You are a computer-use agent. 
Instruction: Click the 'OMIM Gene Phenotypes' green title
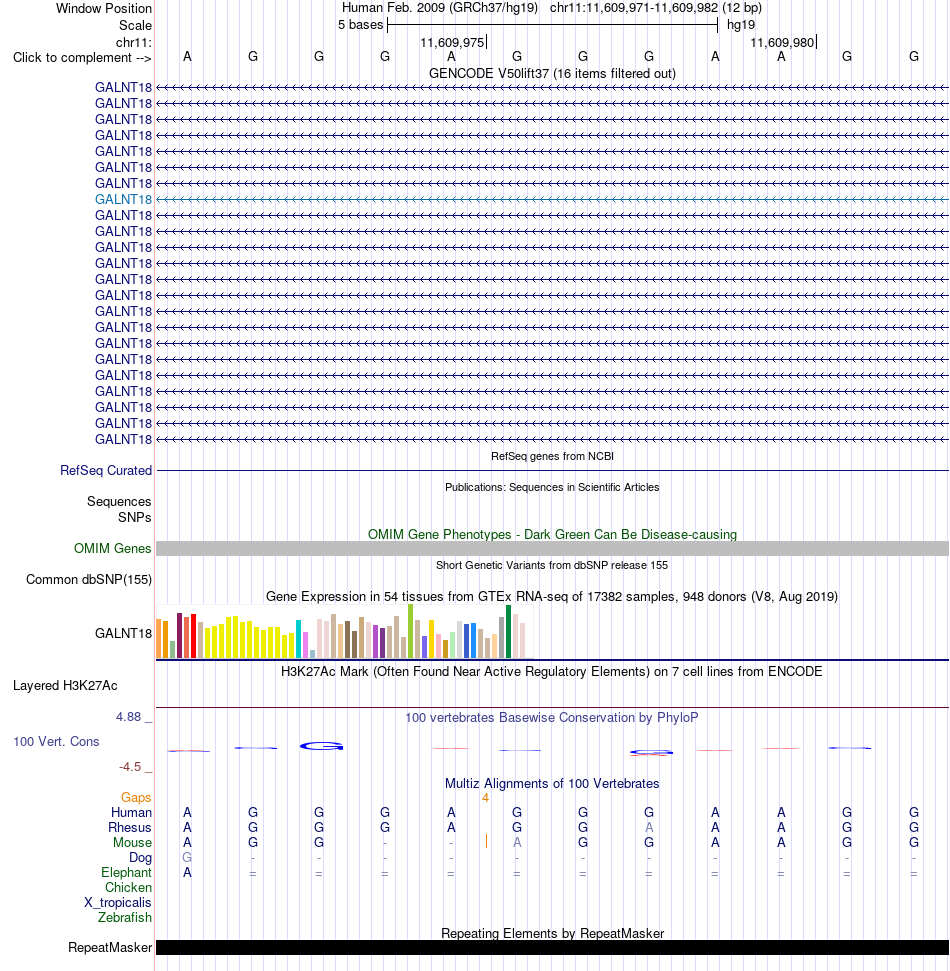pyautogui.click(x=552, y=534)
